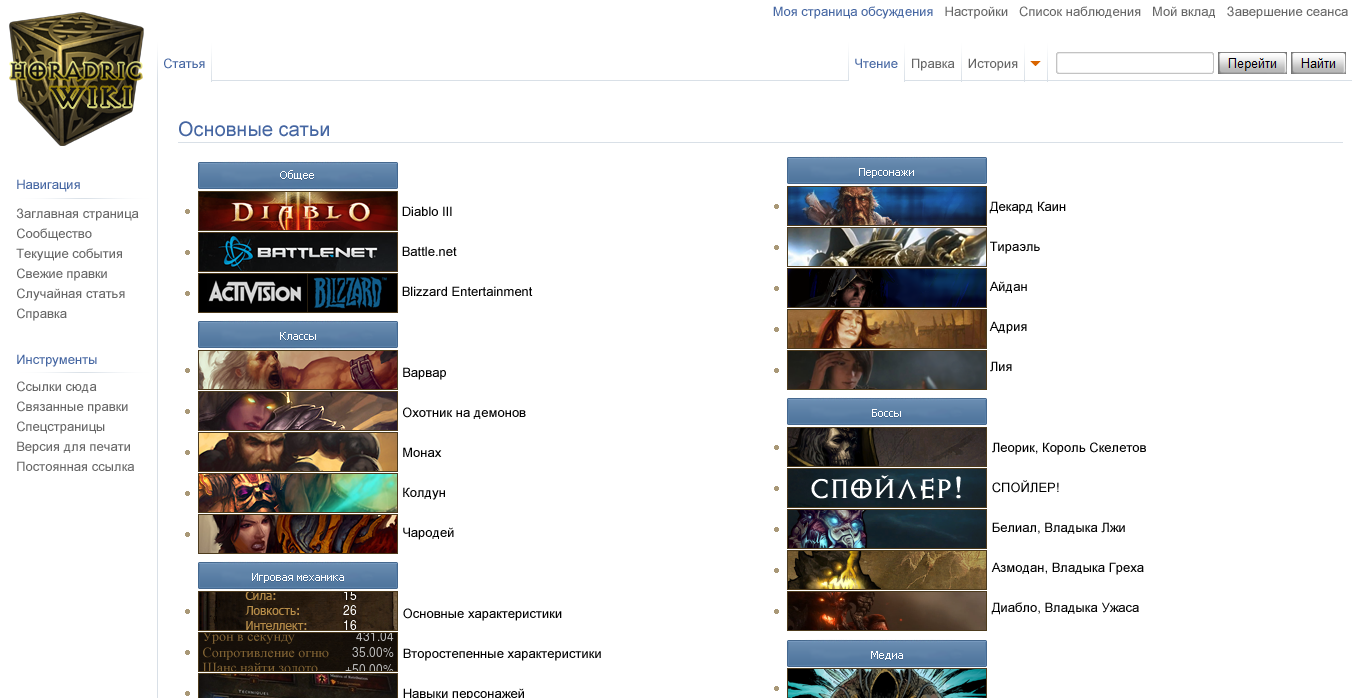
Task: Click the Диабло, Владыка Ужаса link
Action: (1065, 608)
